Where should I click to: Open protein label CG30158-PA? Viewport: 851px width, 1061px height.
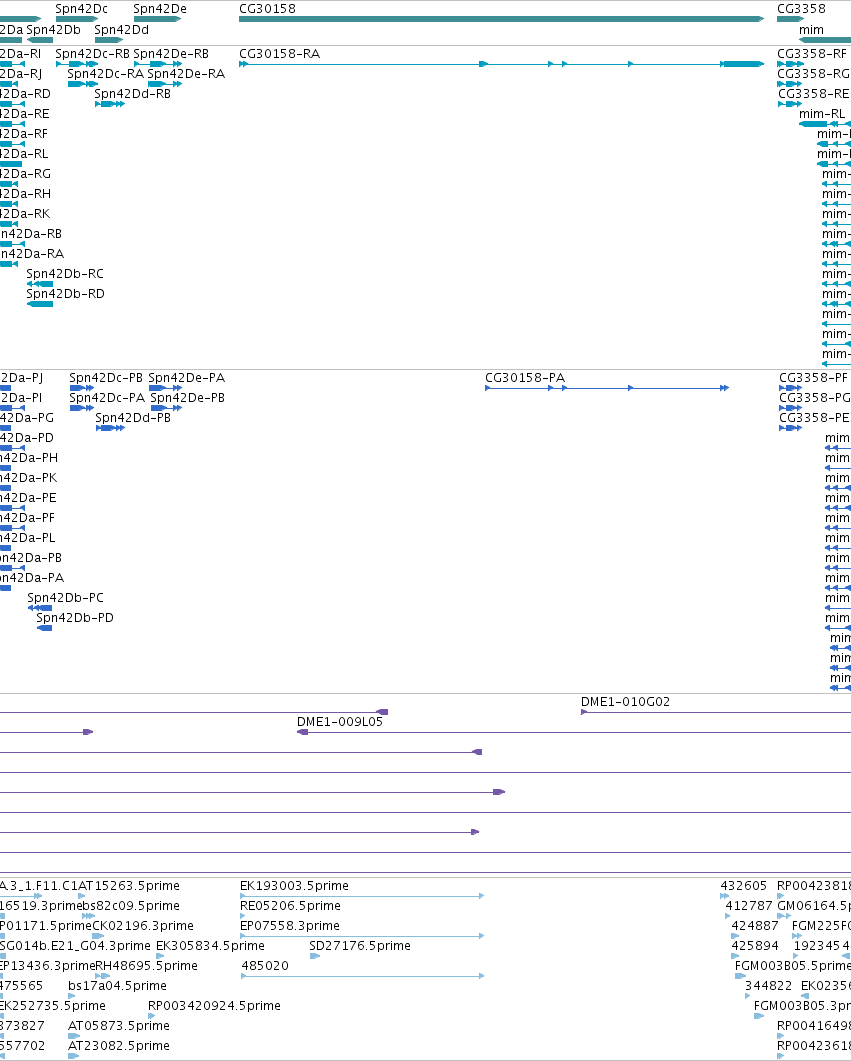point(525,378)
